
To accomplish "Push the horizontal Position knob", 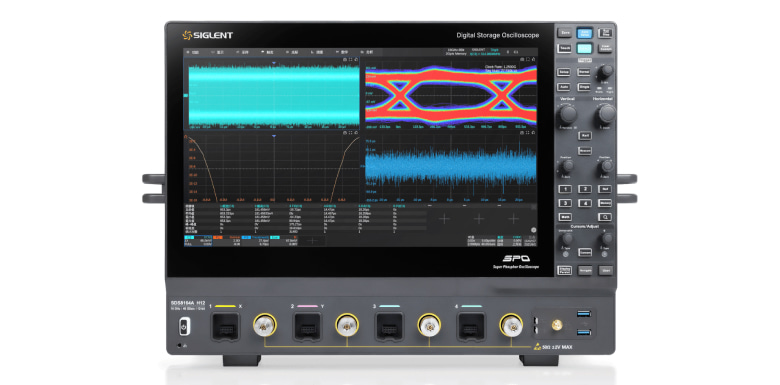I will click(x=606, y=166).
